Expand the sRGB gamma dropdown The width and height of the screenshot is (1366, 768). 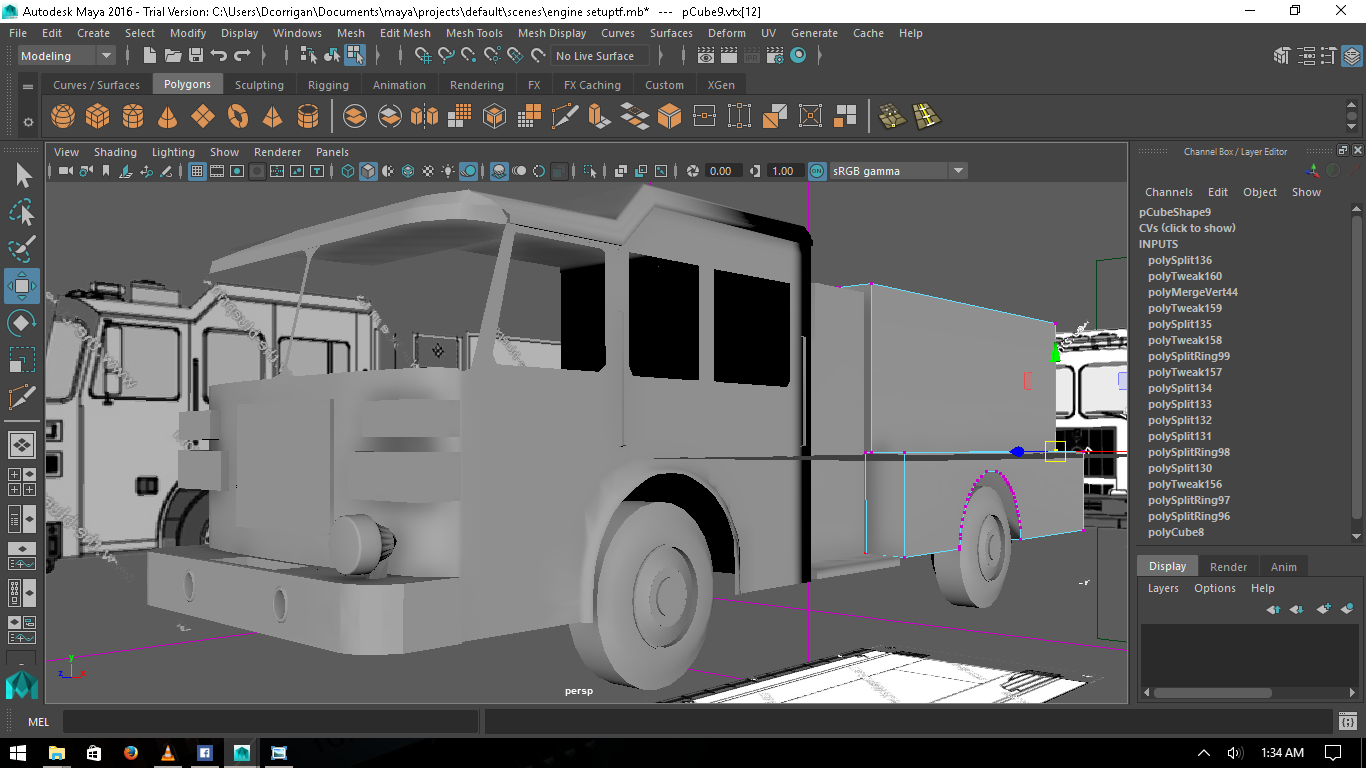click(957, 171)
